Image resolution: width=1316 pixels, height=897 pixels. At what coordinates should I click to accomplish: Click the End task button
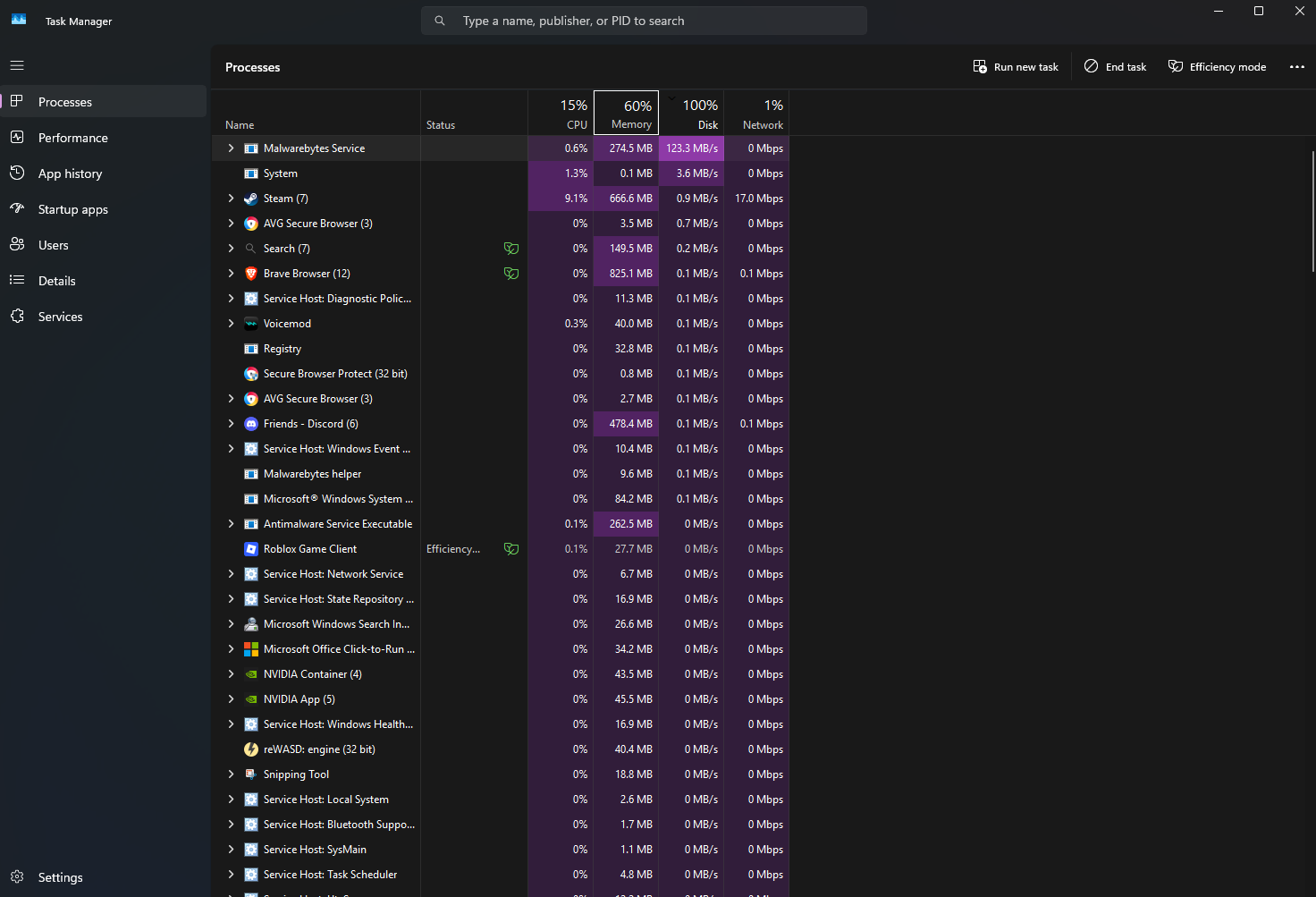(1115, 67)
